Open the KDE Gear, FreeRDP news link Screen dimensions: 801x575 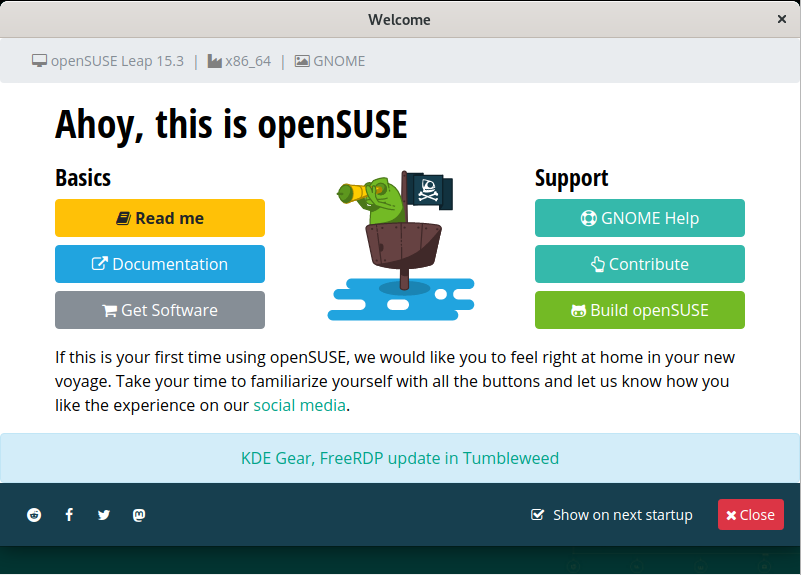400,458
